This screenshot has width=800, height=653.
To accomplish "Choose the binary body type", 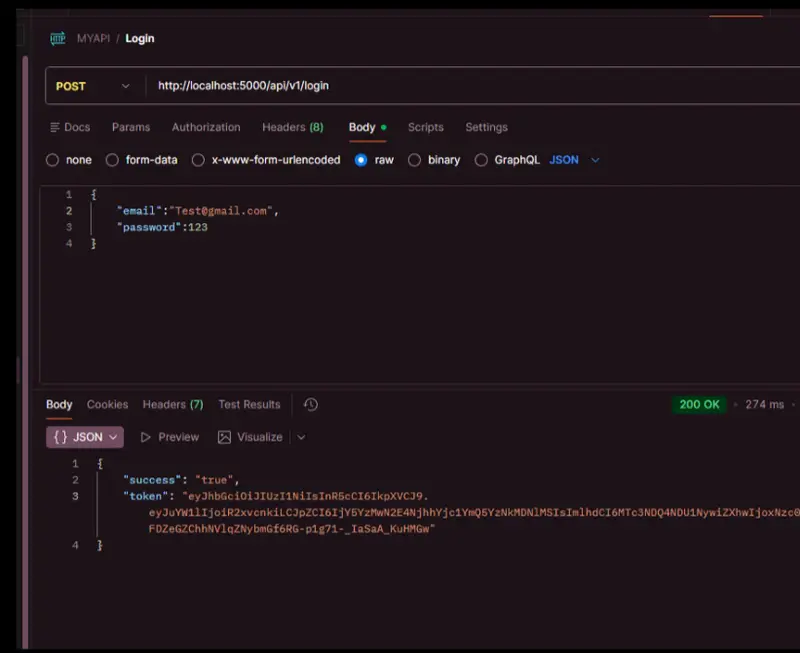I will pos(414,160).
